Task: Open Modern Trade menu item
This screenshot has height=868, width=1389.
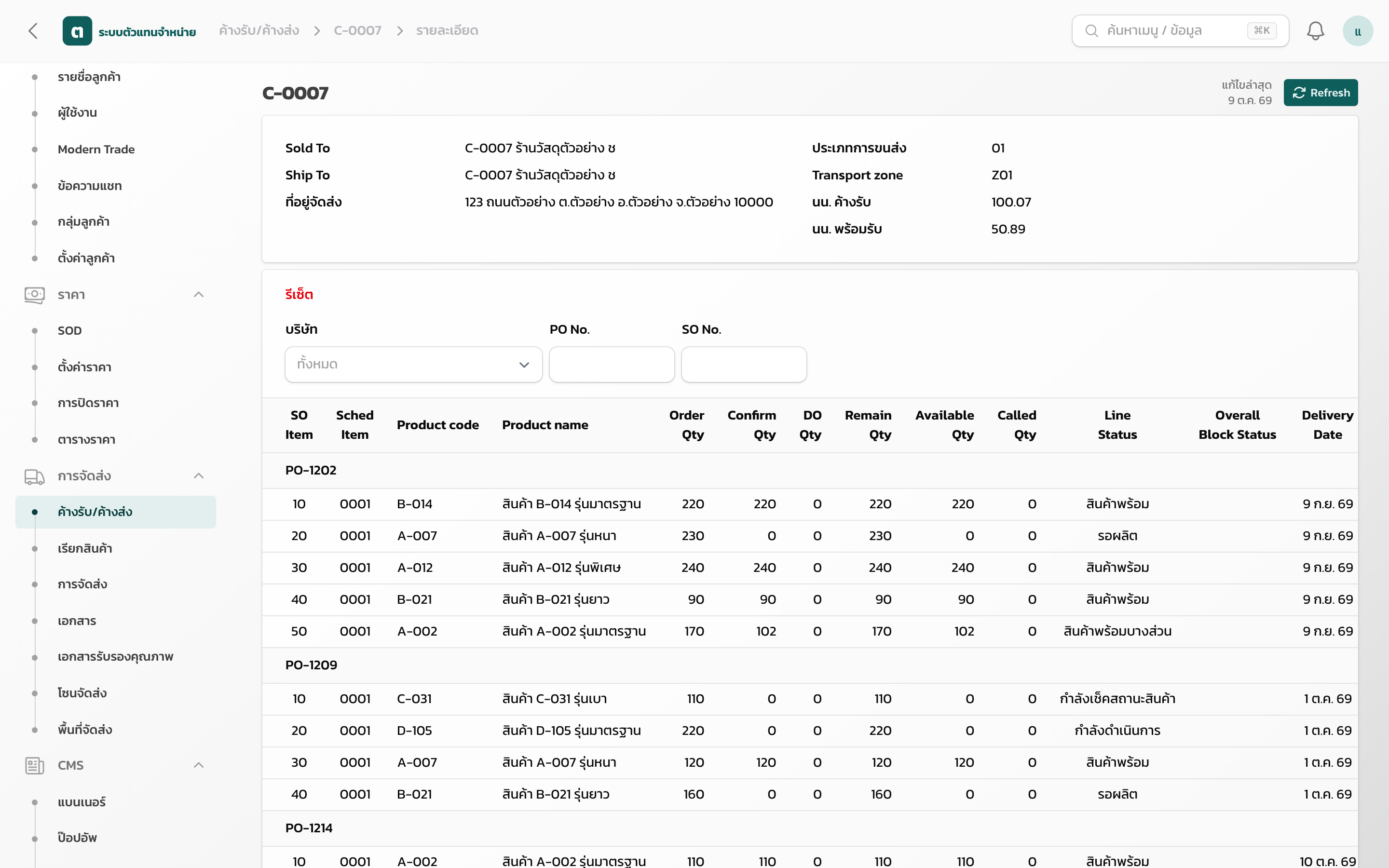Action: tap(96, 149)
